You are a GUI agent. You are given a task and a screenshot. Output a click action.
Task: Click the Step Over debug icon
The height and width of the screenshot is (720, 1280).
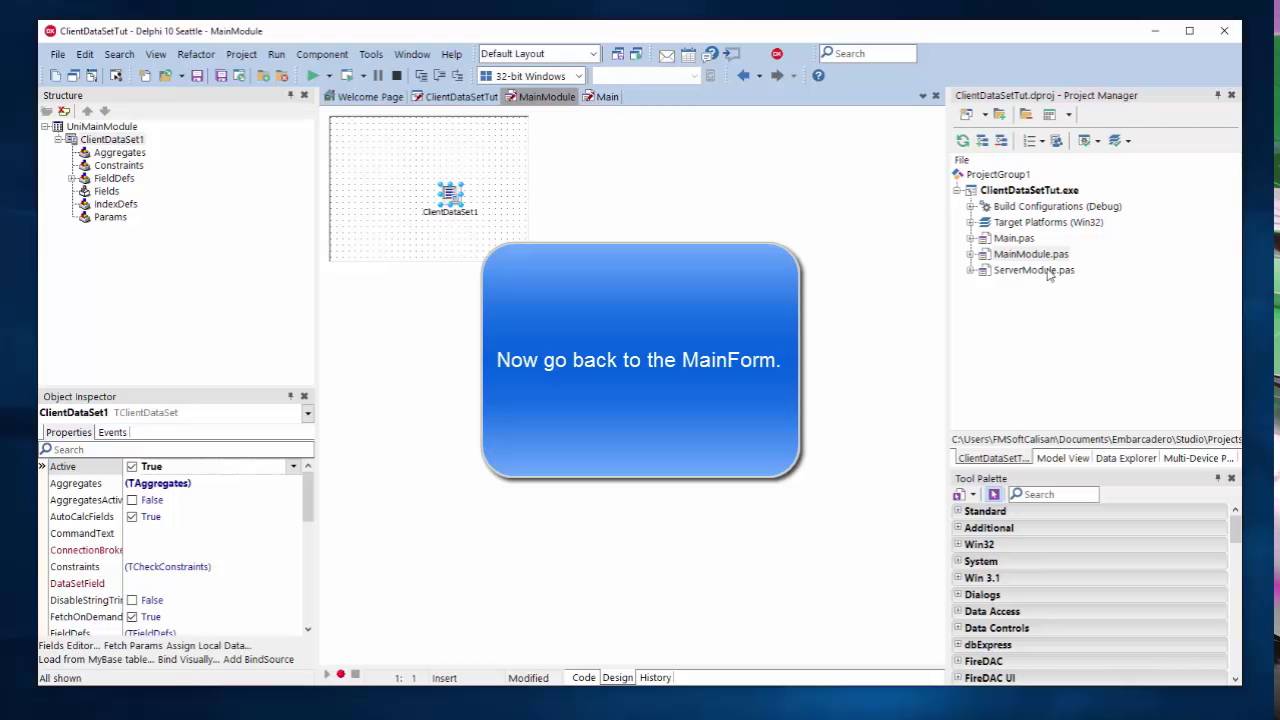[x=439, y=76]
